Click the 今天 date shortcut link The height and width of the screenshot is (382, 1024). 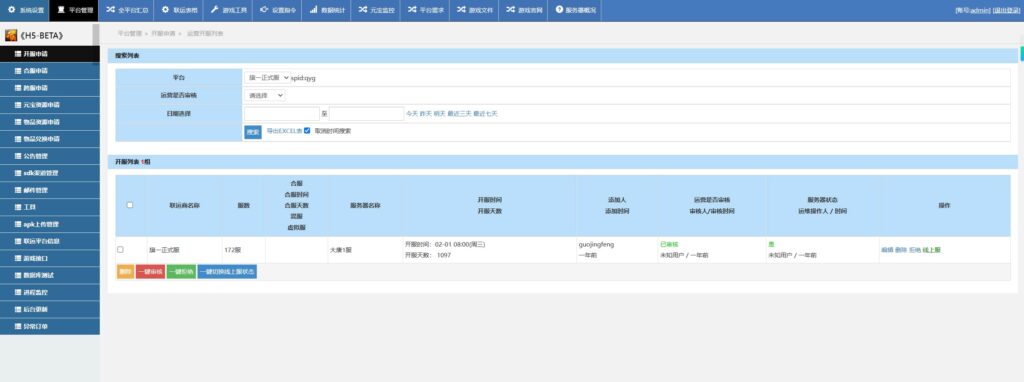(x=411, y=114)
